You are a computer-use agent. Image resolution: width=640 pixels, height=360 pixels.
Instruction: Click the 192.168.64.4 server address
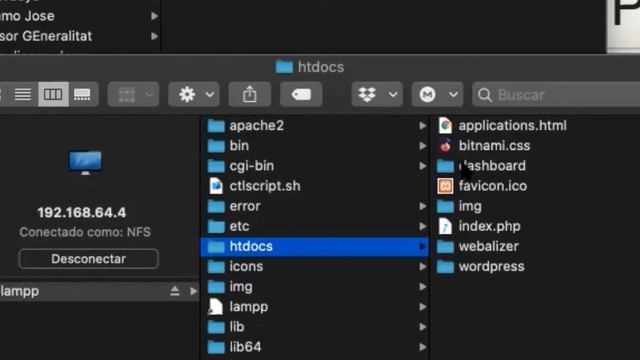82,213
